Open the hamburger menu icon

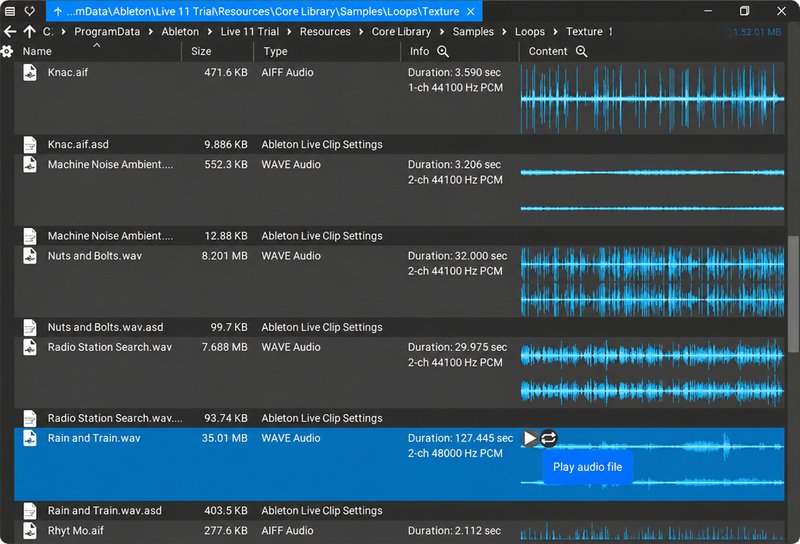10,11
